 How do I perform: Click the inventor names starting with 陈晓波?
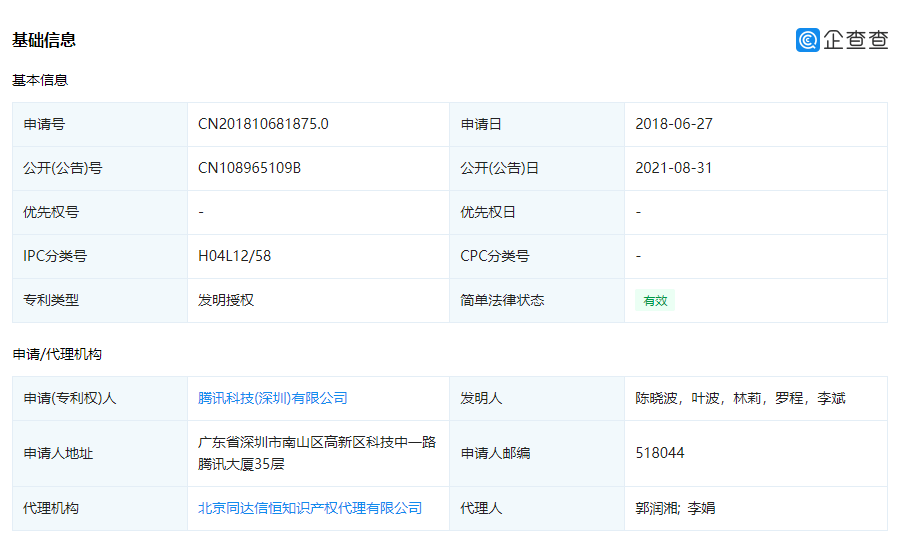click(740, 398)
